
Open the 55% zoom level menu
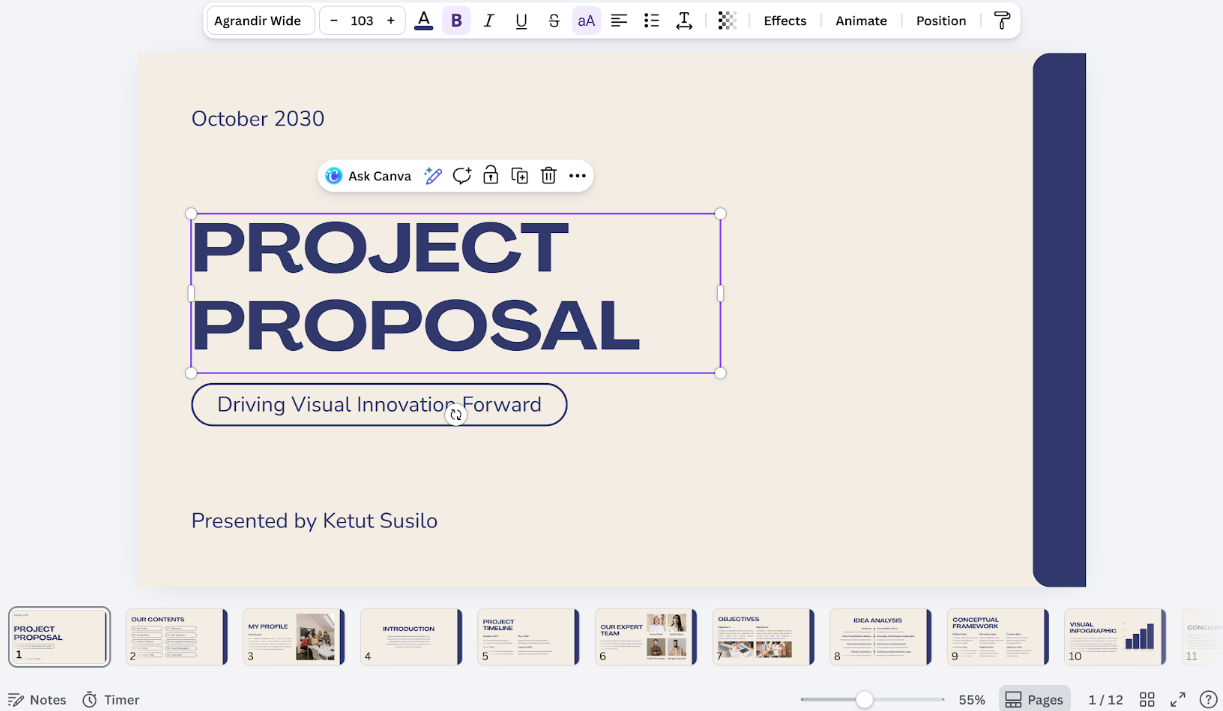pyautogui.click(x=971, y=700)
